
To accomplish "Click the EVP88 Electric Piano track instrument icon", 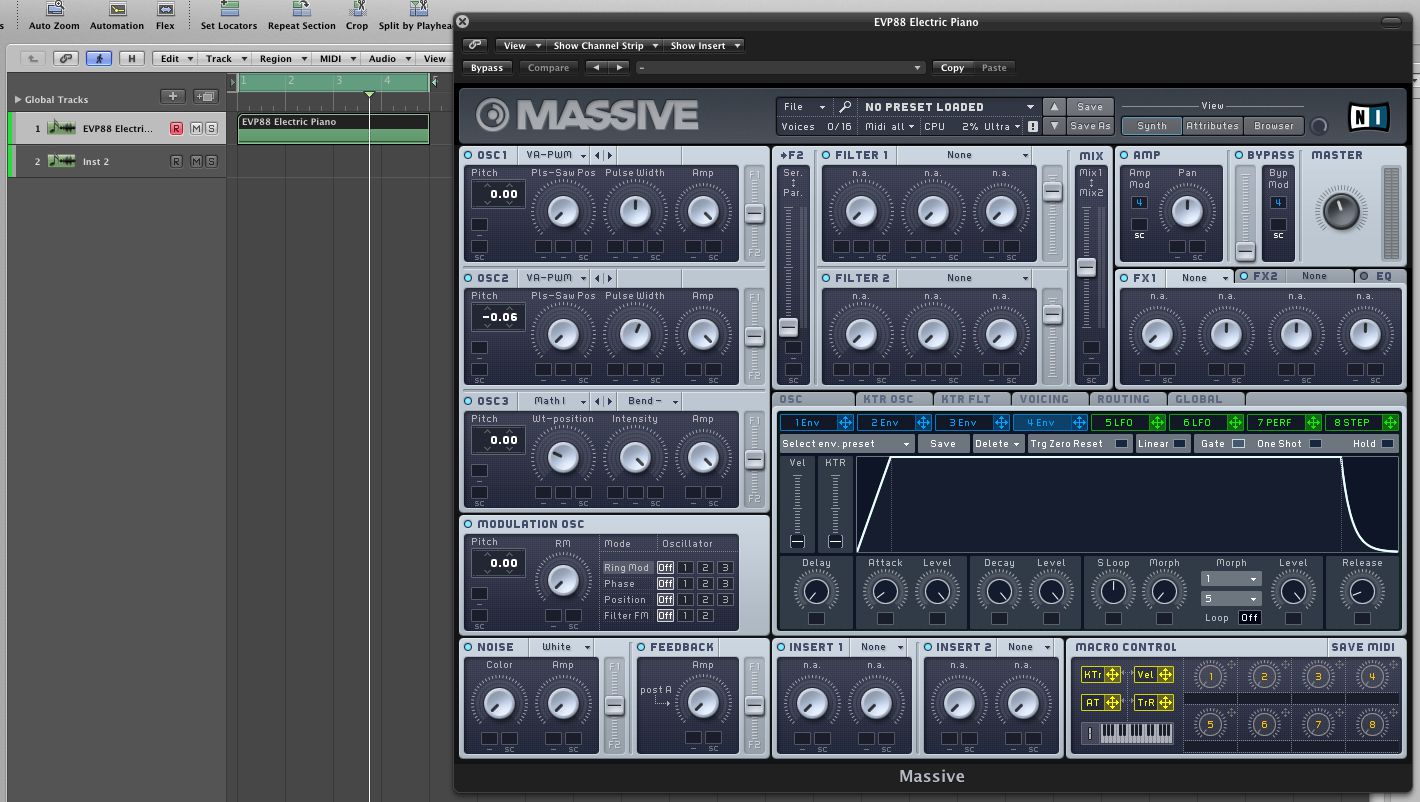I will click(62, 128).
